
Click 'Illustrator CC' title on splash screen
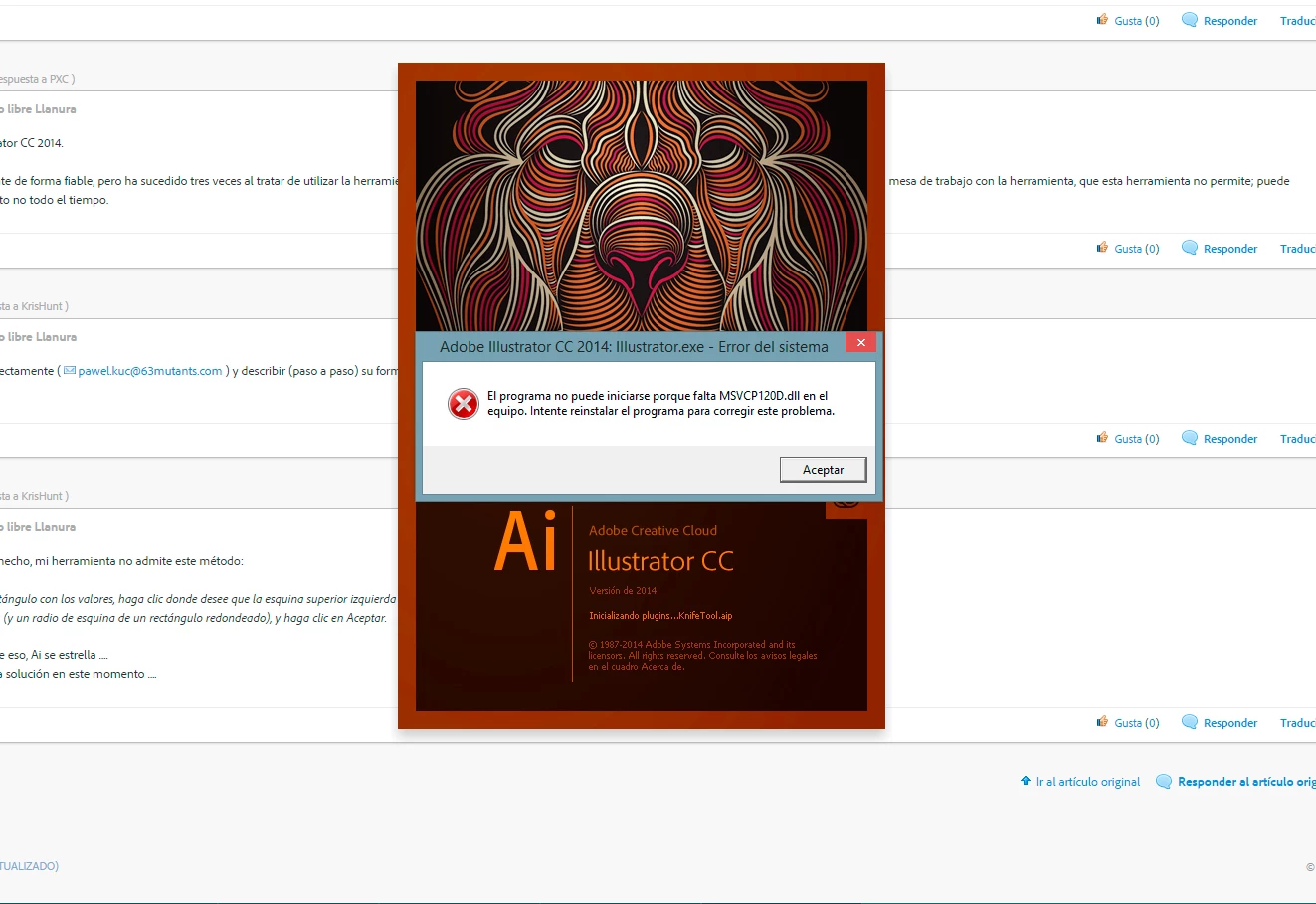[x=660, y=561]
